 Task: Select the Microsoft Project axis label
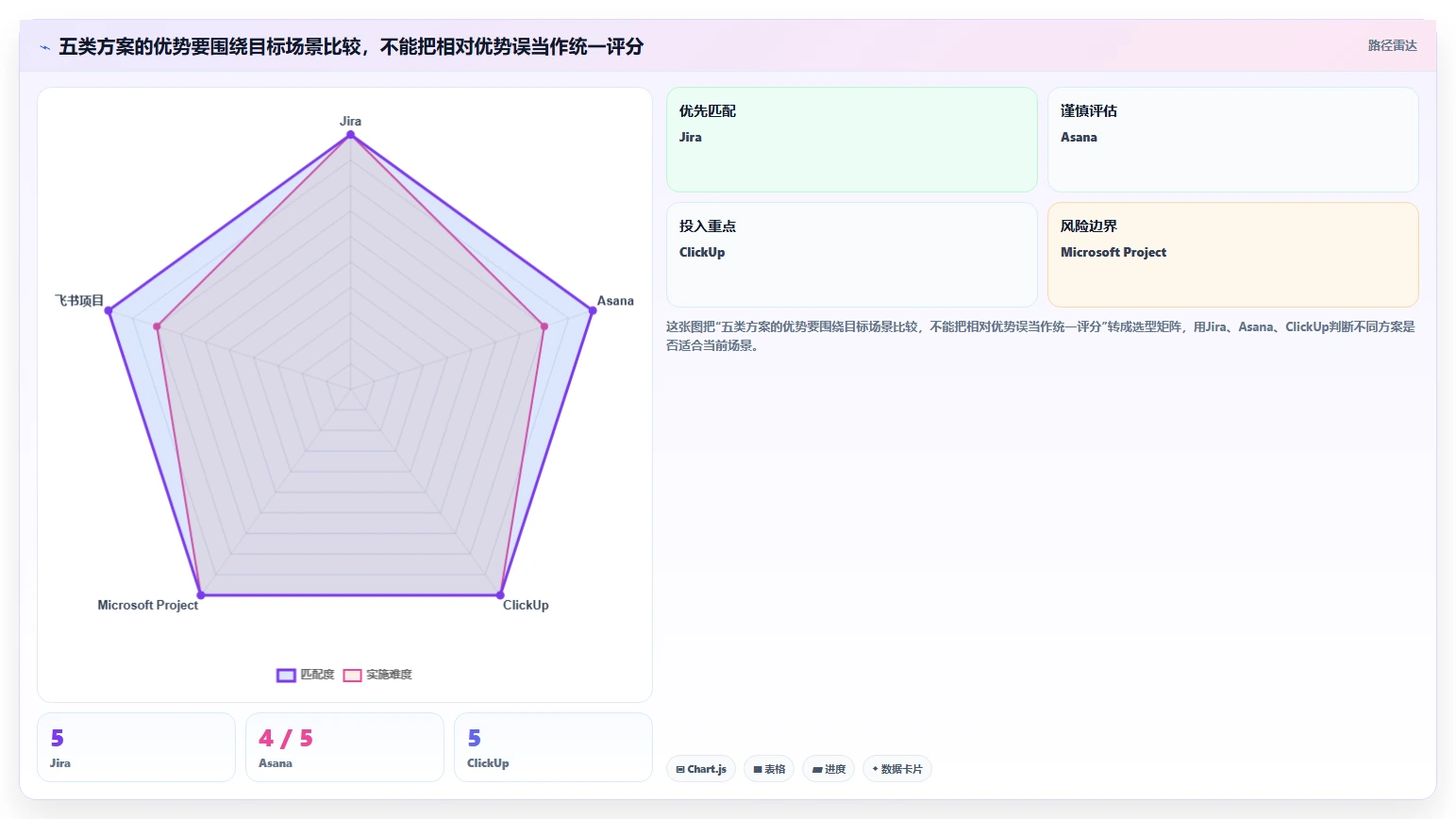click(x=148, y=605)
